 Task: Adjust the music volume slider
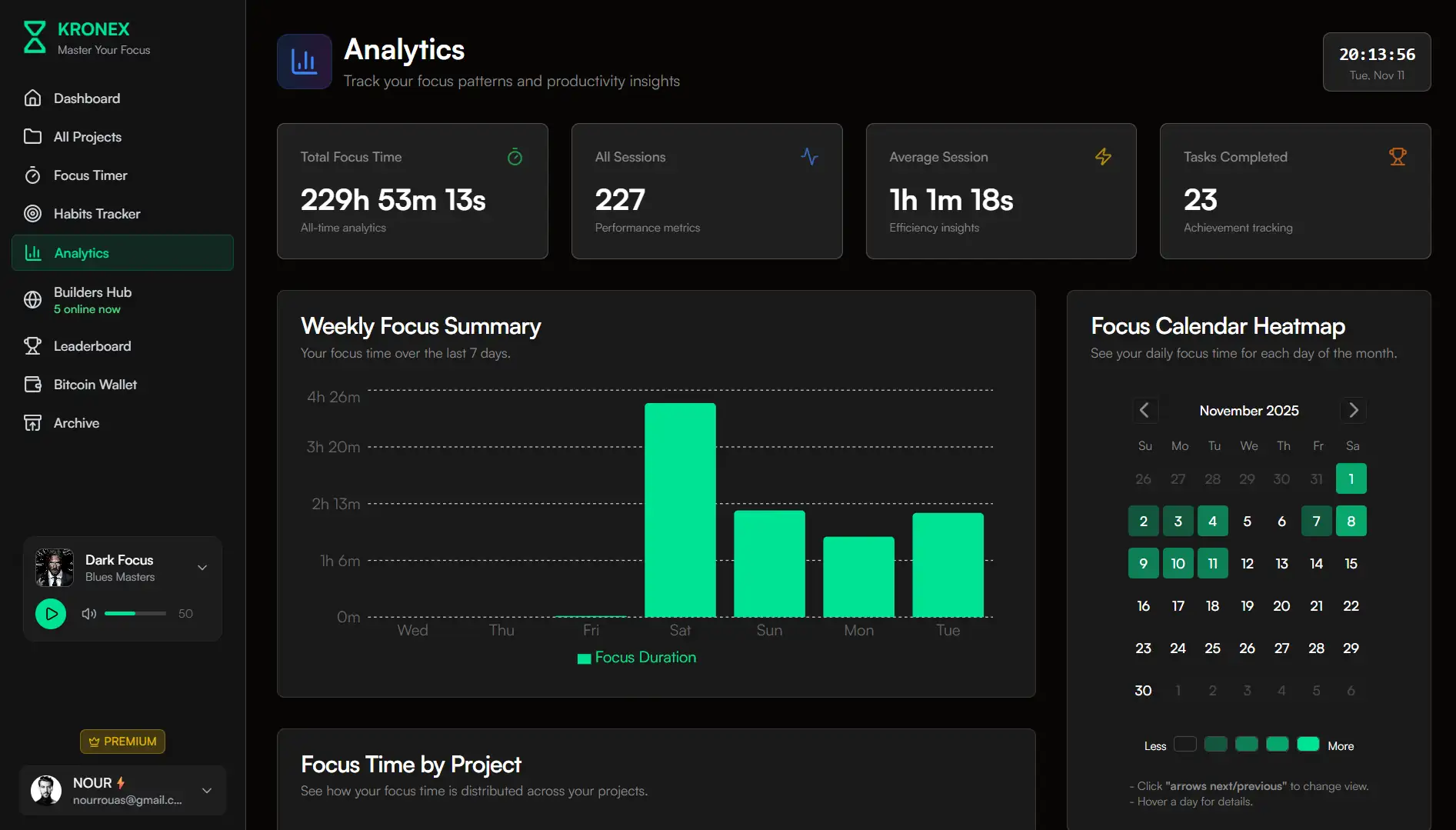pos(135,614)
